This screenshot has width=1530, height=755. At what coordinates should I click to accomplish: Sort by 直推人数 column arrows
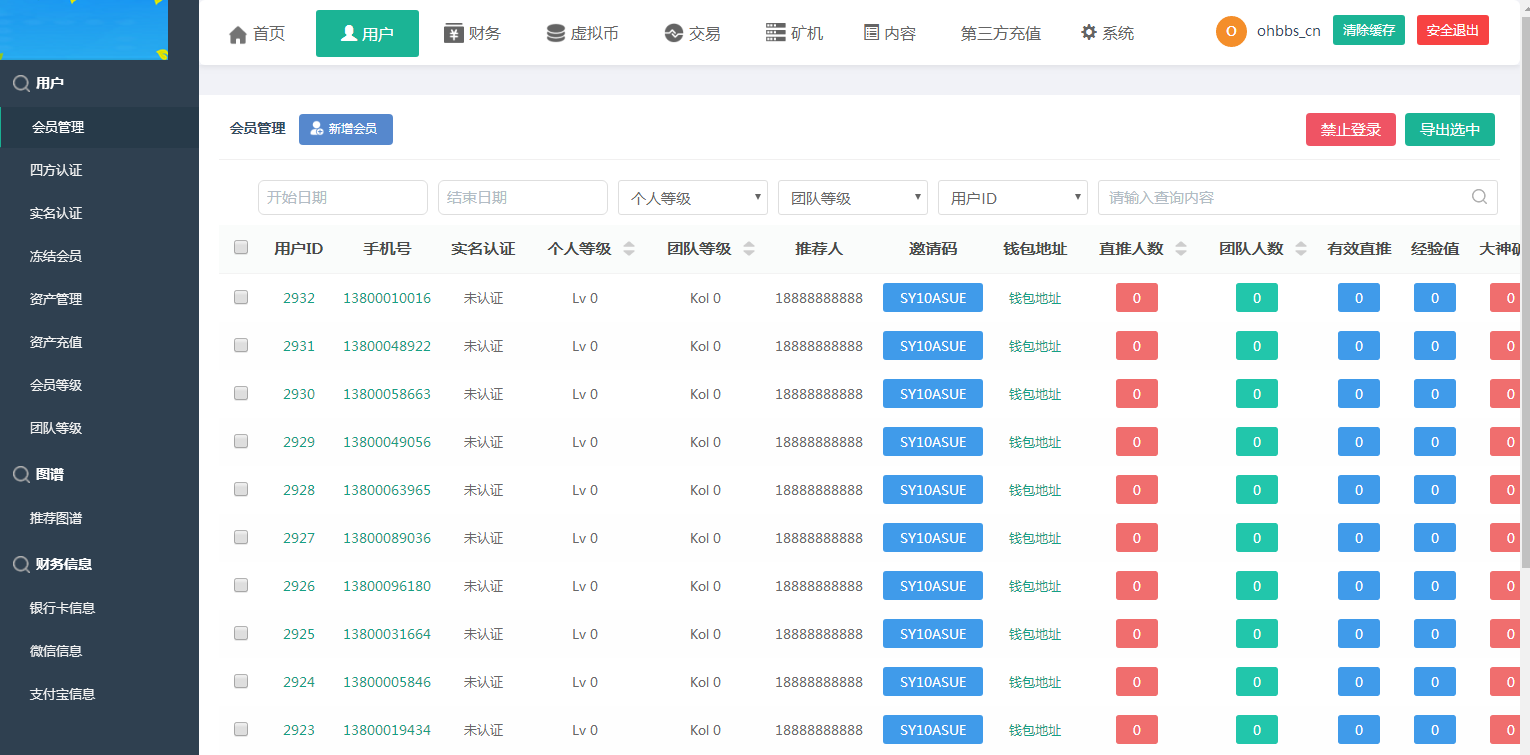(1181, 249)
